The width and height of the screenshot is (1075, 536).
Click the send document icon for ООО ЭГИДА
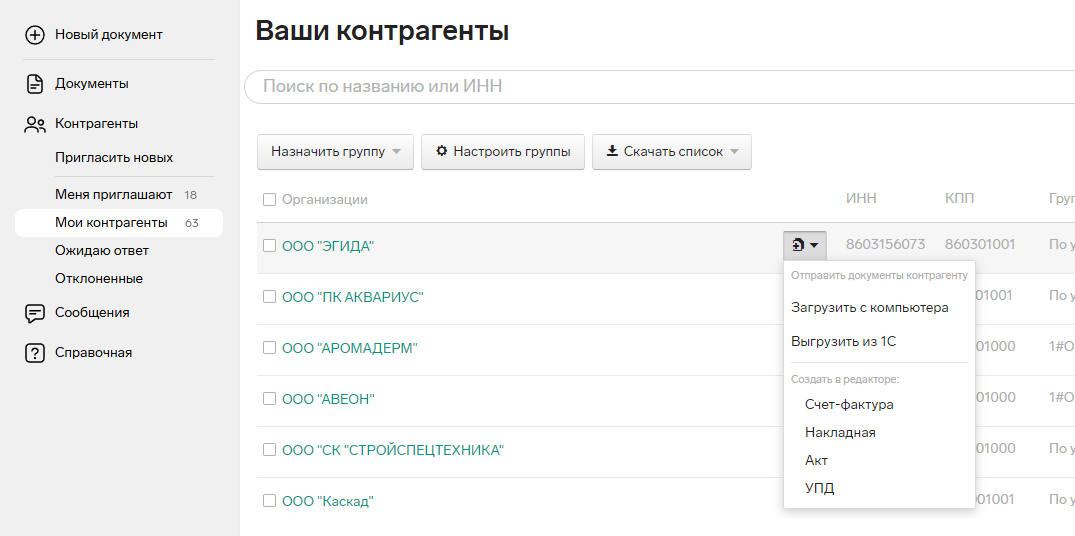(798, 245)
